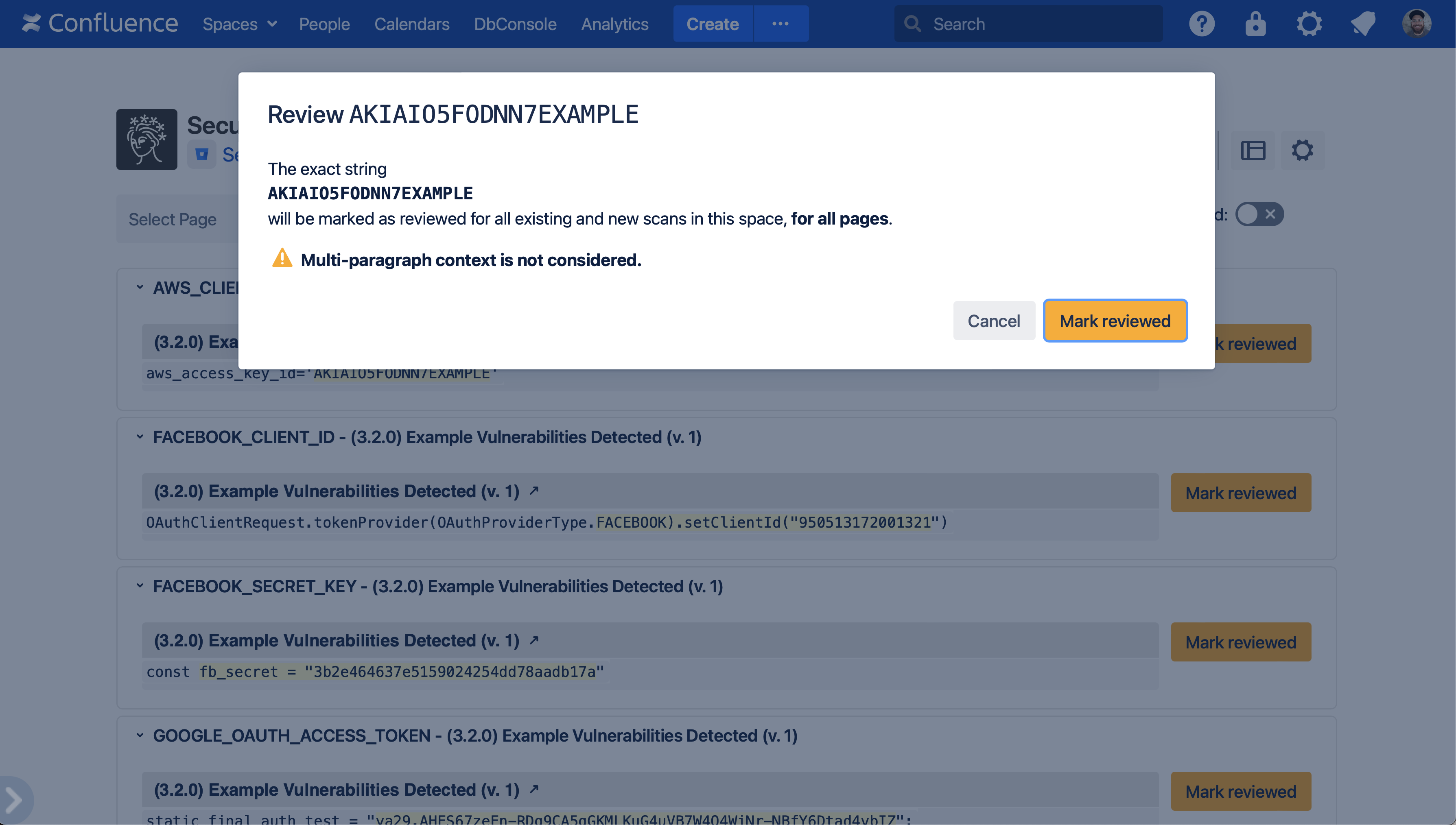
Task: Click the lock icon in header
Action: pos(1255,24)
